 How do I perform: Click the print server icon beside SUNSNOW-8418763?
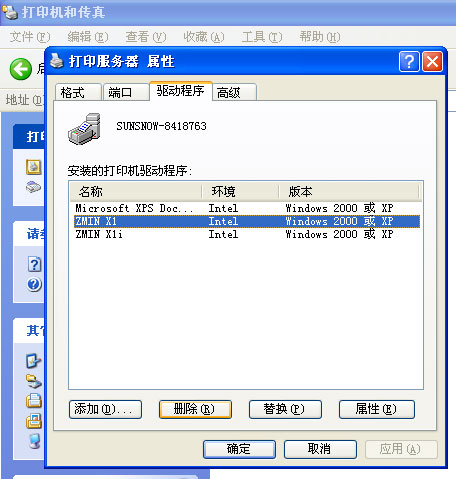tap(85, 129)
